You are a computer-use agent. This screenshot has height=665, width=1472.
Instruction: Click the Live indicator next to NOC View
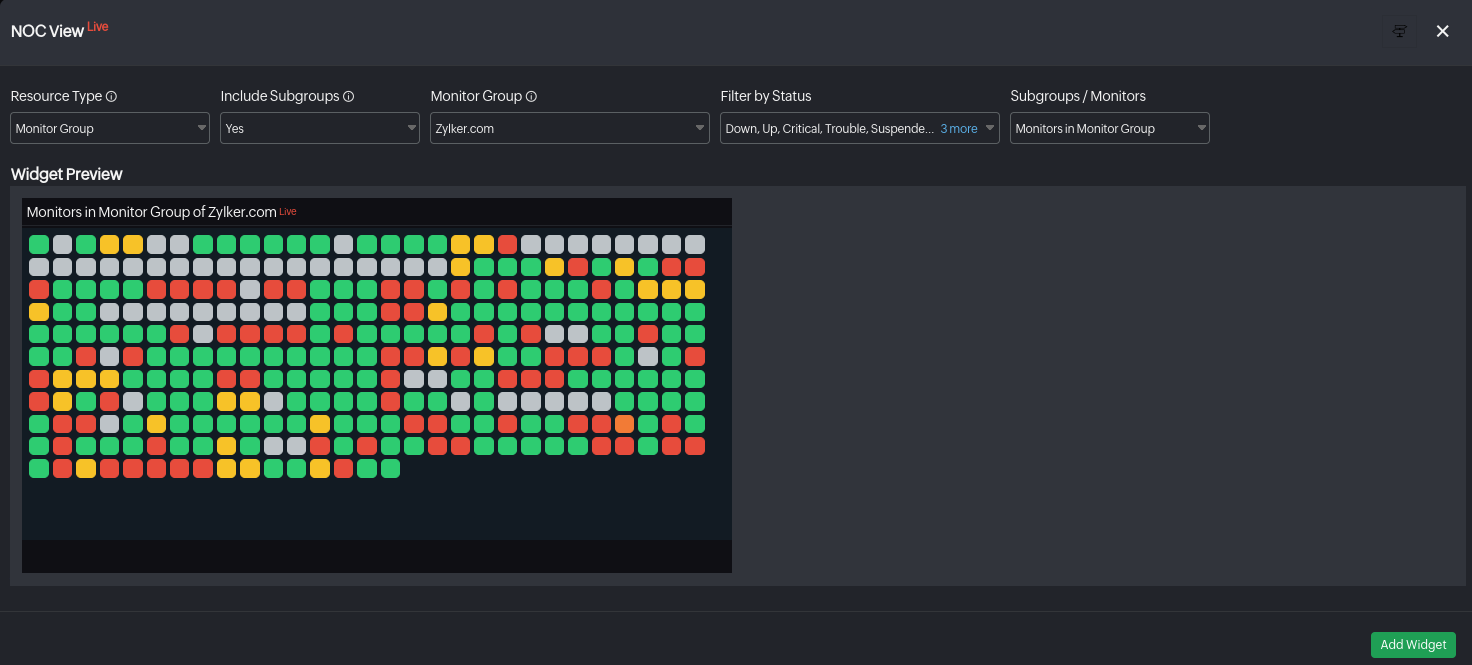tap(98, 25)
